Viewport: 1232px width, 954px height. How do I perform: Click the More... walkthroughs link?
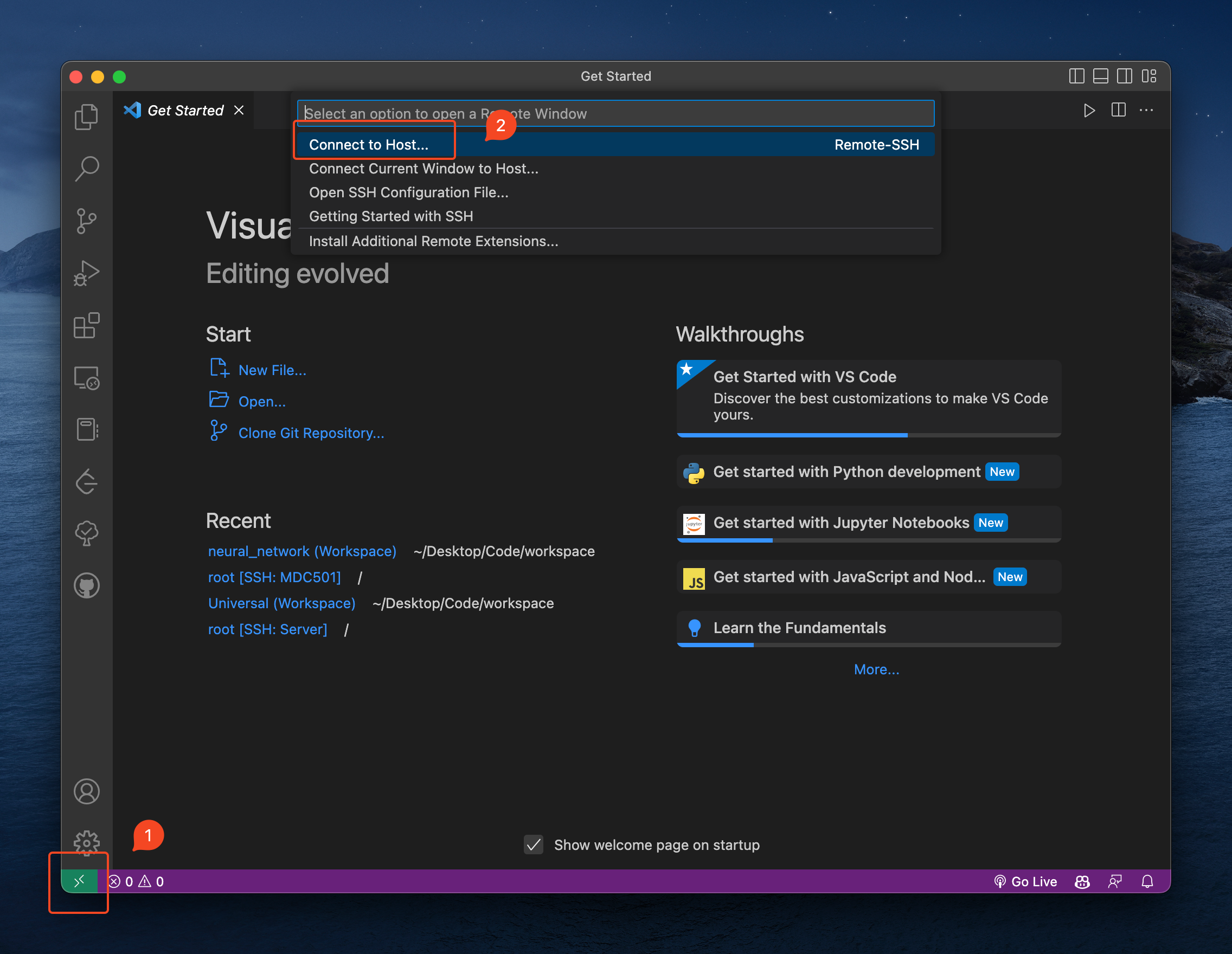point(877,669)
